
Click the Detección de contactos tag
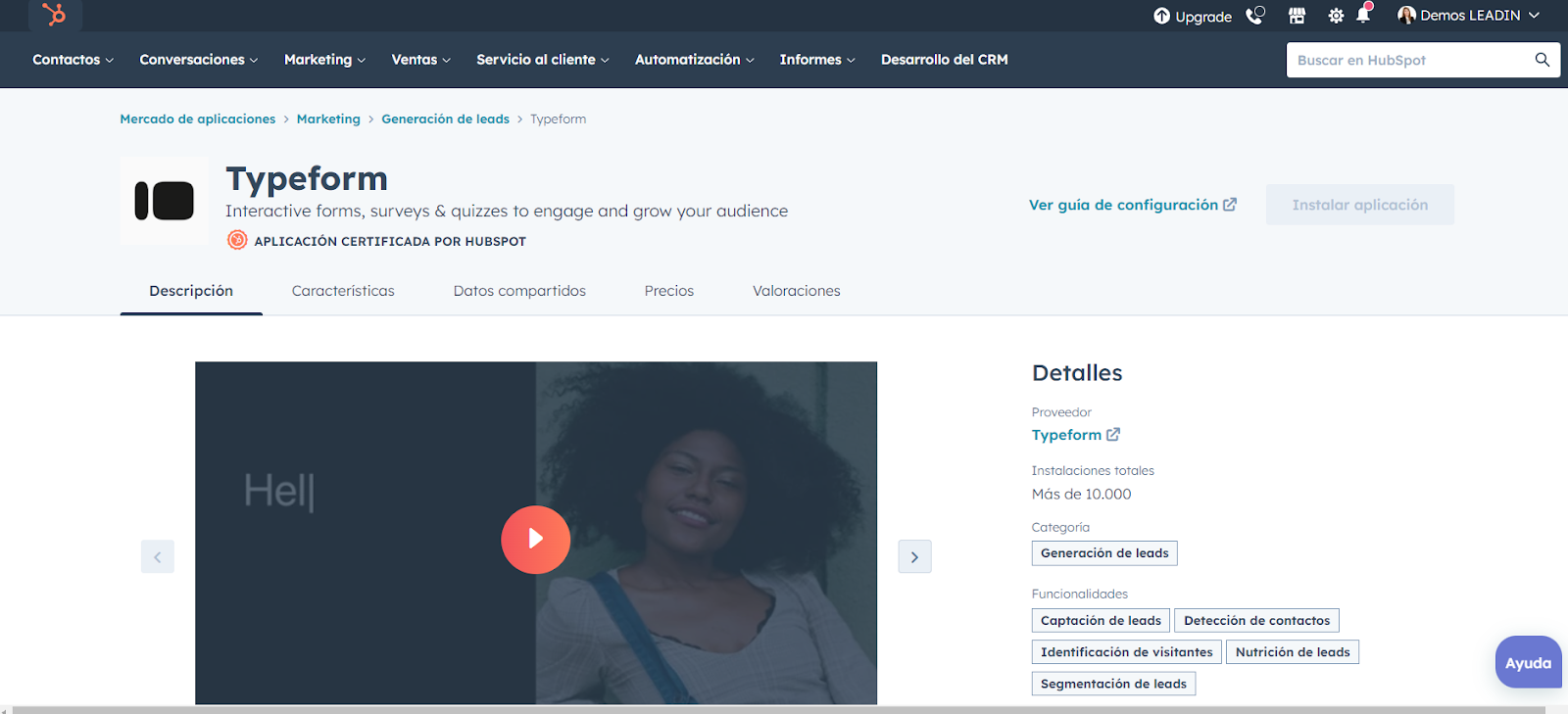(x=1256, y=621)
